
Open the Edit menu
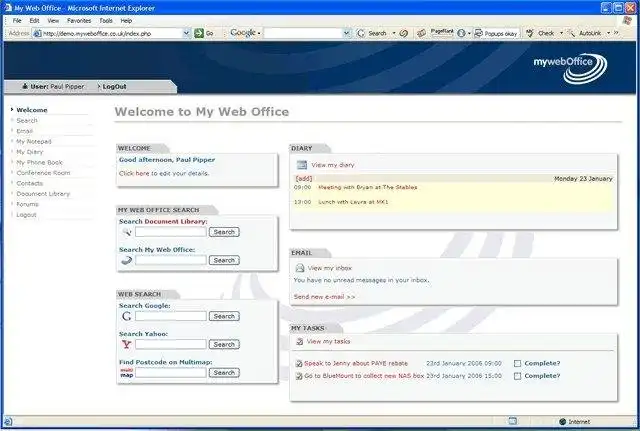click(x=35, y=20)
